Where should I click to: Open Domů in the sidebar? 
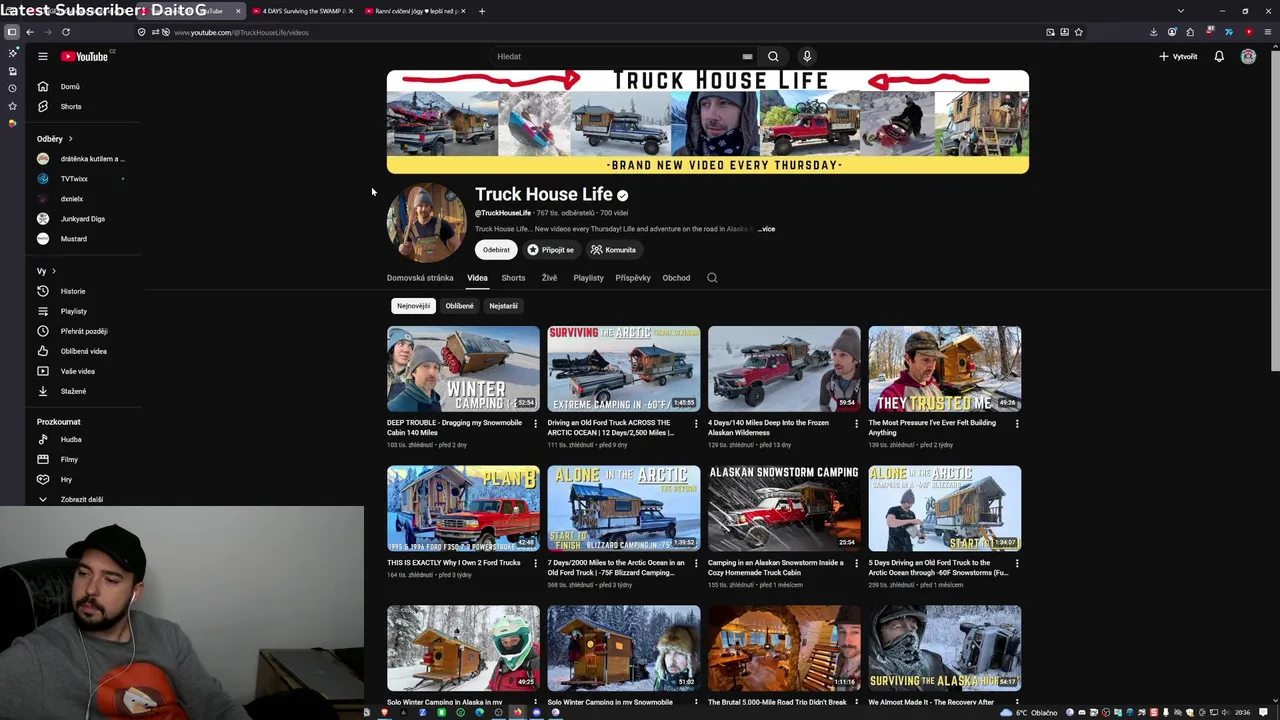pos(69,86)
